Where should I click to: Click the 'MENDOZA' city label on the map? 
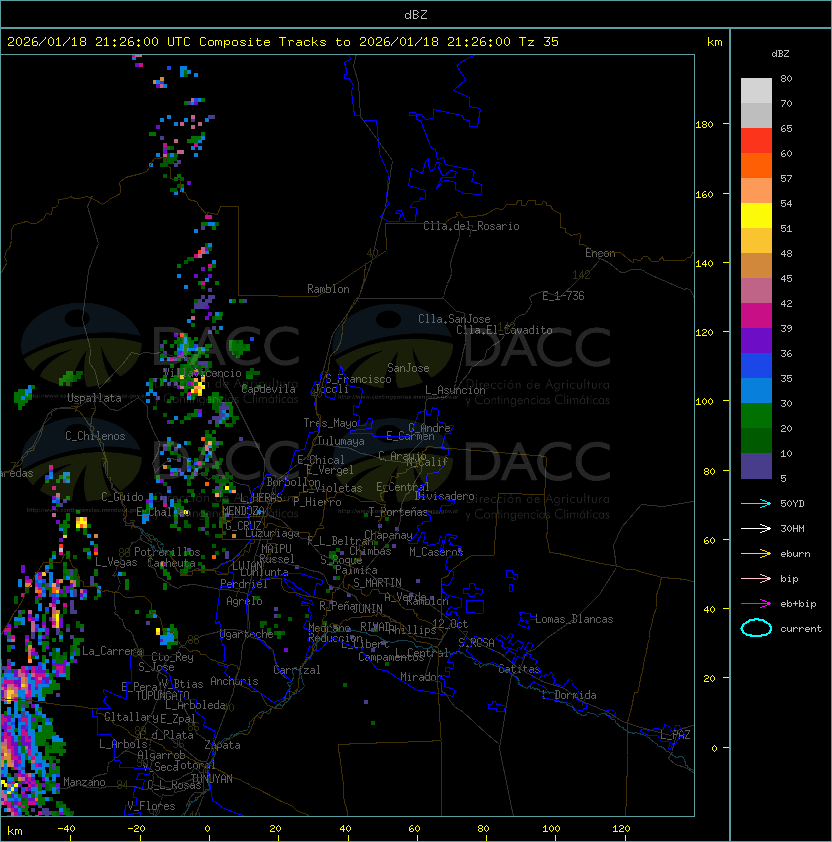point(243,510)
